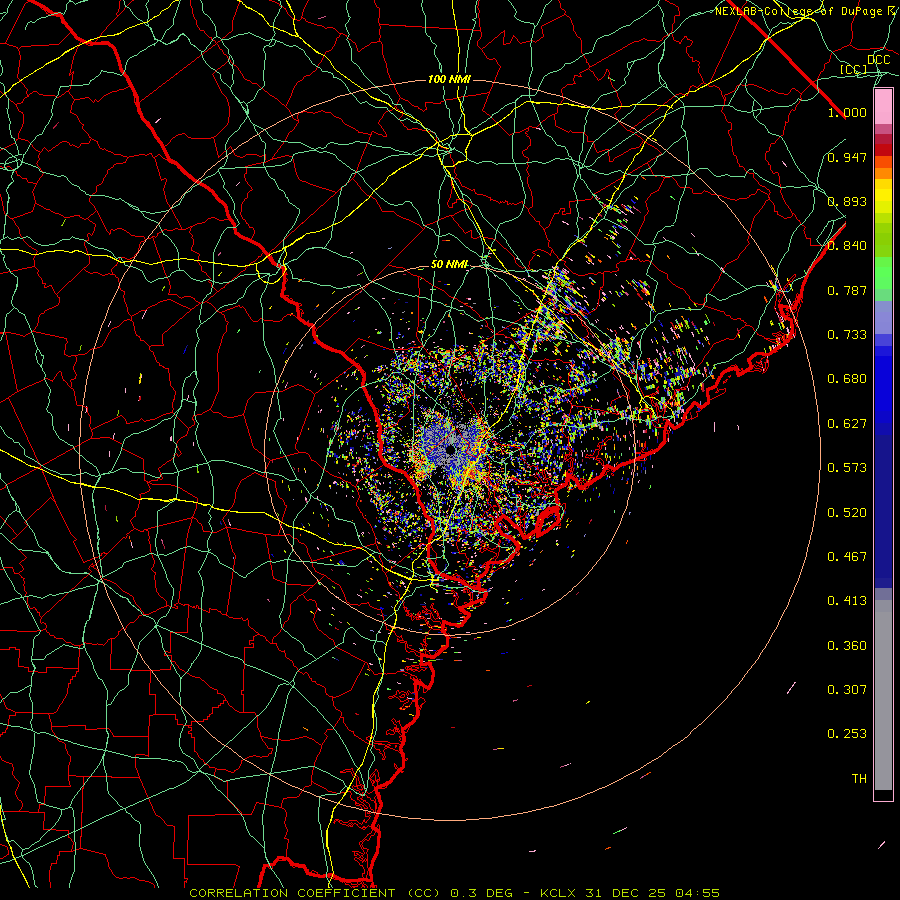Click the 0.947 scale value
This screenshot has width=900, height=900.
[x=847, y=157]
